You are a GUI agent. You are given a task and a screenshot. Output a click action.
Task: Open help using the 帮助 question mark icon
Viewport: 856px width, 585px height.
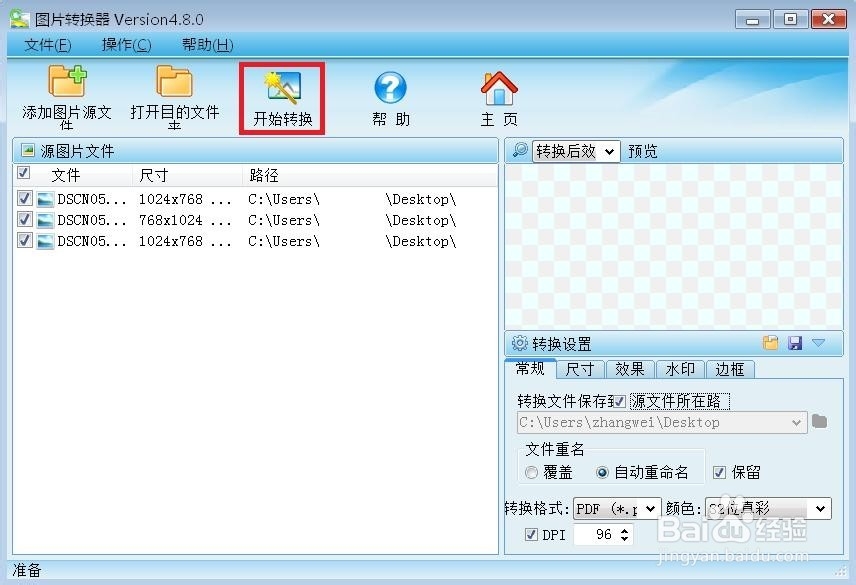pos(390,88)
